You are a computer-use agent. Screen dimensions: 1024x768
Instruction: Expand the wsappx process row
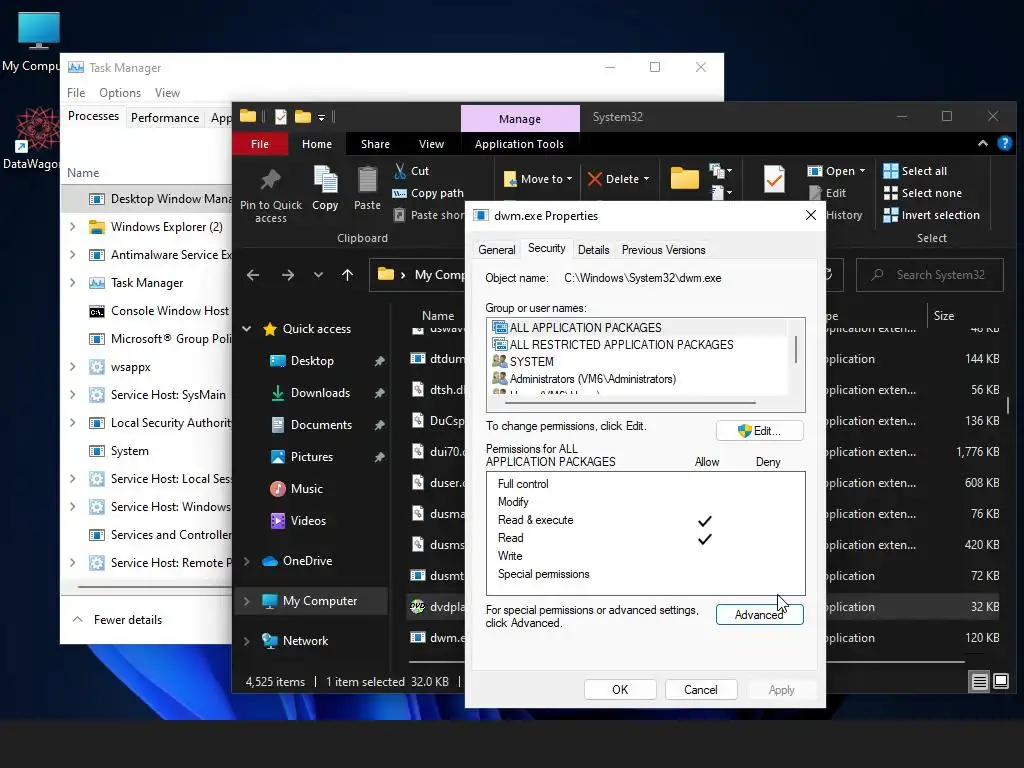pos(72,367)
